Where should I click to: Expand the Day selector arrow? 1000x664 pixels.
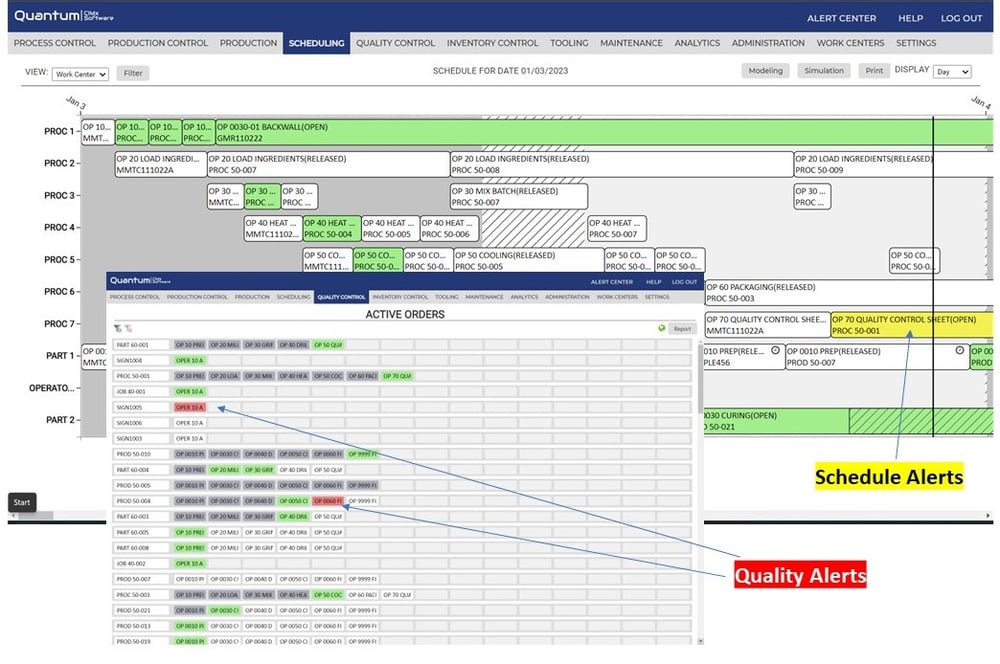pos(963,71)
